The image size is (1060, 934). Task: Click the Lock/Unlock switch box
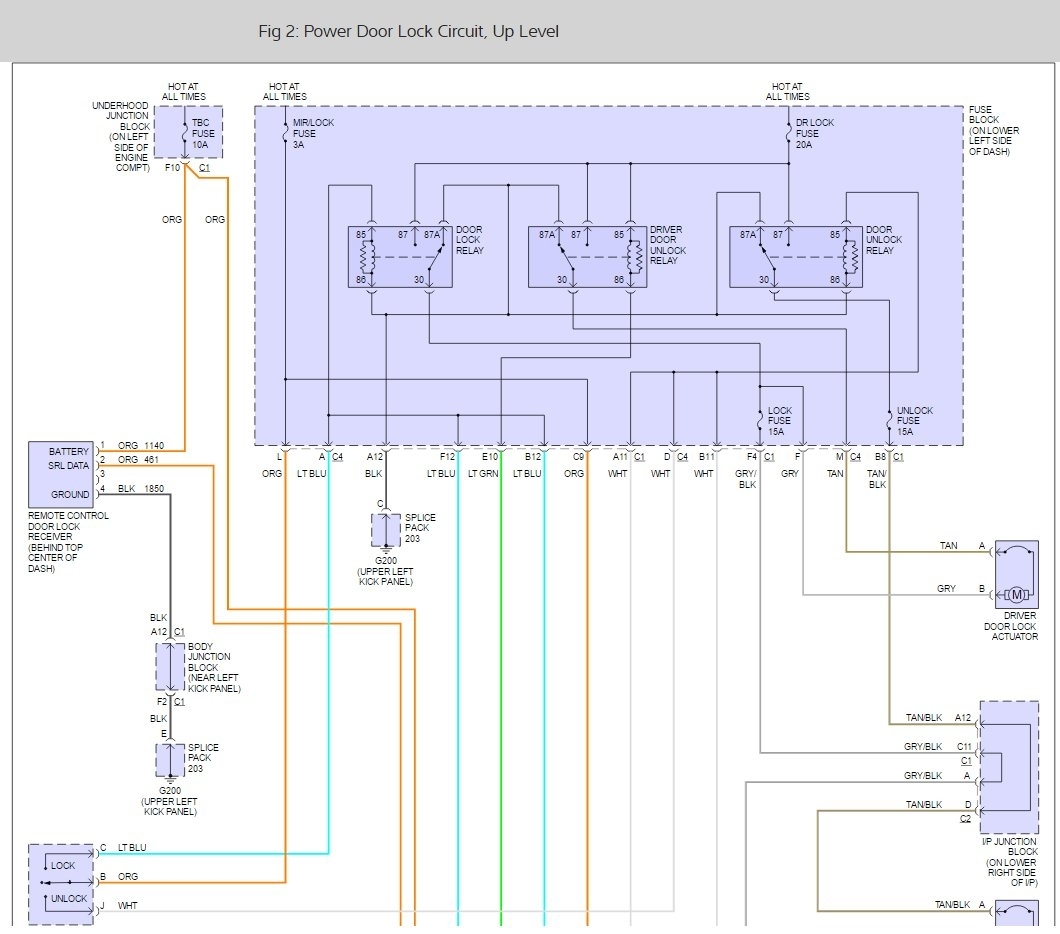[61, 884]
